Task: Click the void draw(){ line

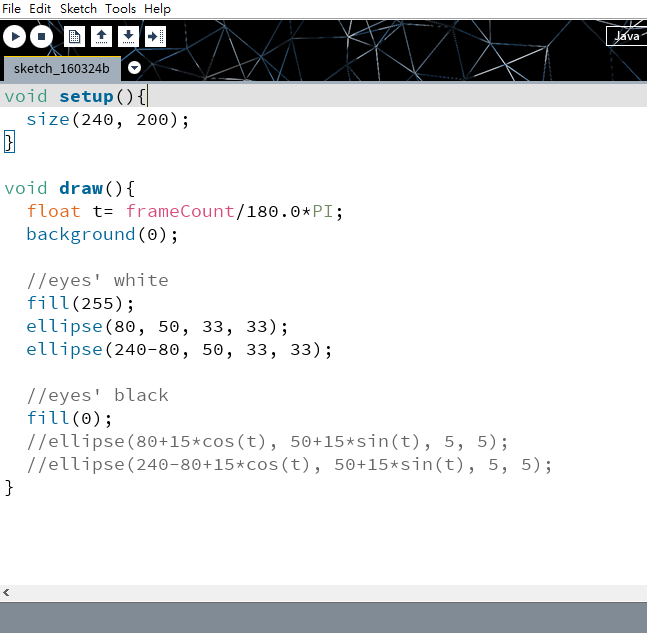Action: 69,189
